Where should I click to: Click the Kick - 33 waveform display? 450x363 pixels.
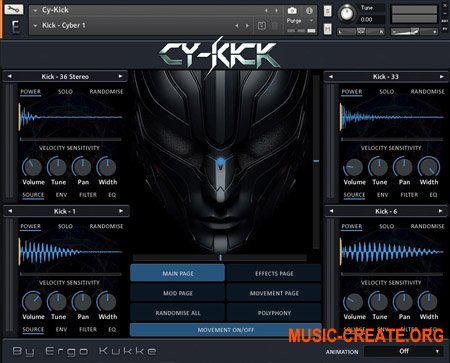tap(392, 117)
